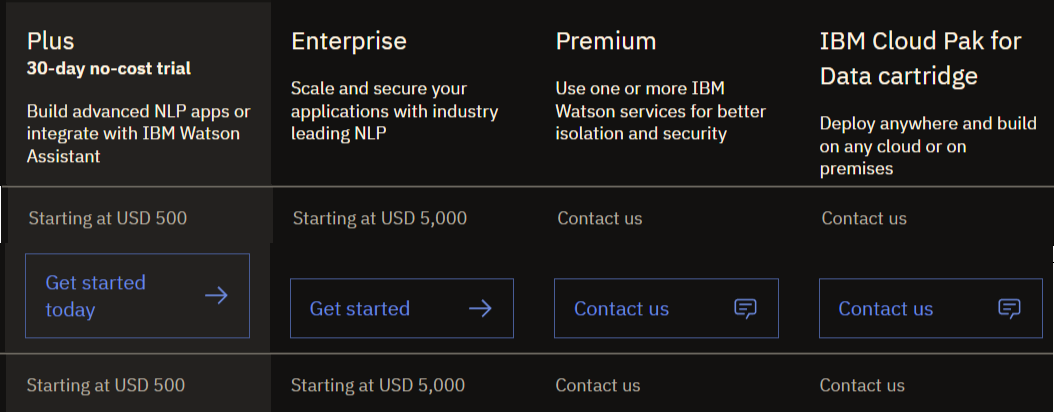
Task: Select the Enterprise plan heading
Action: pyautogui.click(x=349, y=41)
